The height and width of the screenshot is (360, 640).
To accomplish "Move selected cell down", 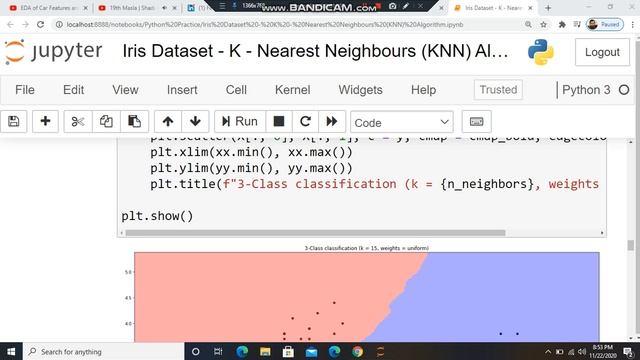I will pos(195,122).
